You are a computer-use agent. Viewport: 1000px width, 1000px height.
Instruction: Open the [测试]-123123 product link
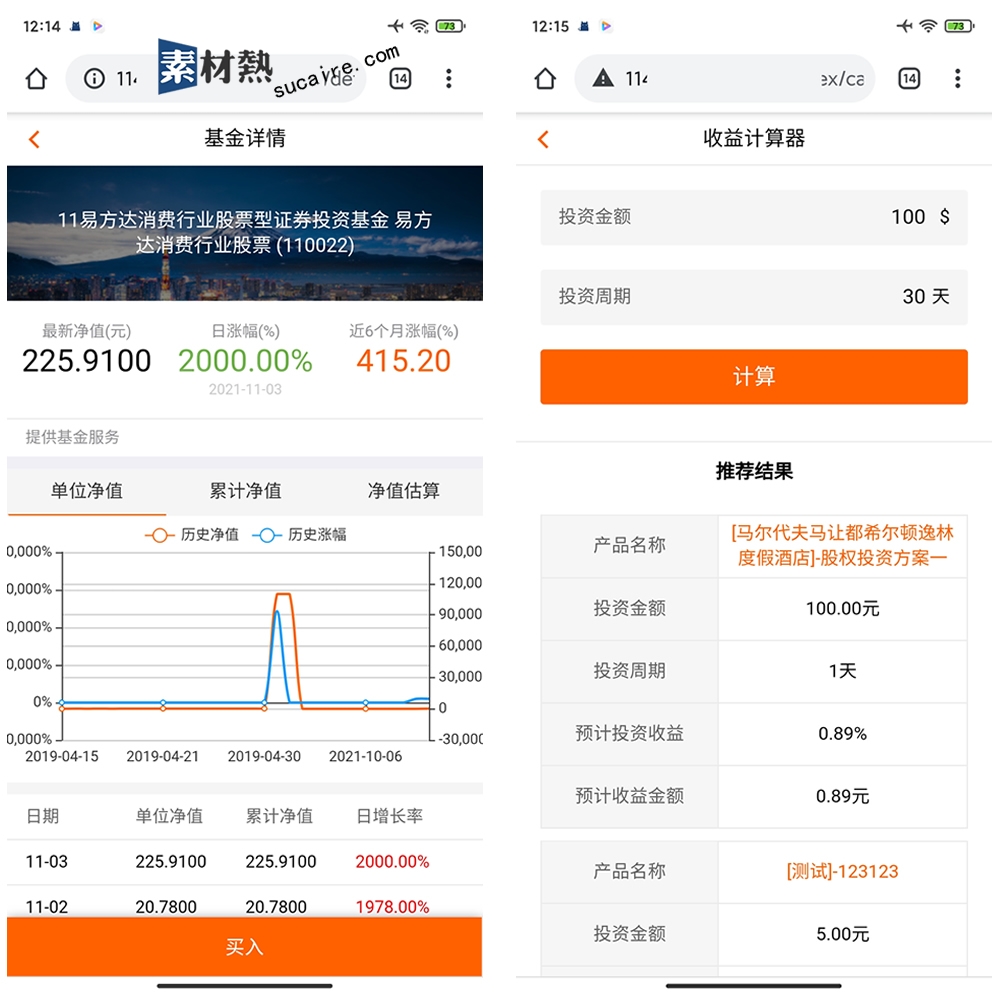tap(842, 871)
